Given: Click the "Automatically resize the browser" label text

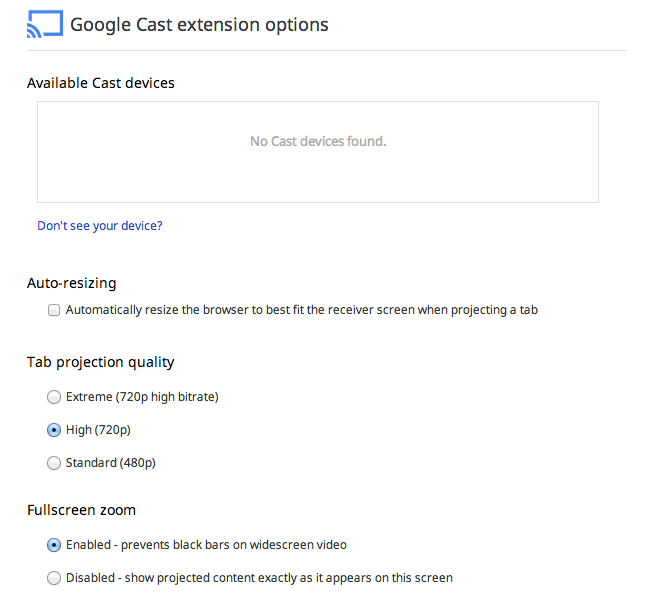Looking at the screenshot, I should pyautogui.click(x=302, y=310).
